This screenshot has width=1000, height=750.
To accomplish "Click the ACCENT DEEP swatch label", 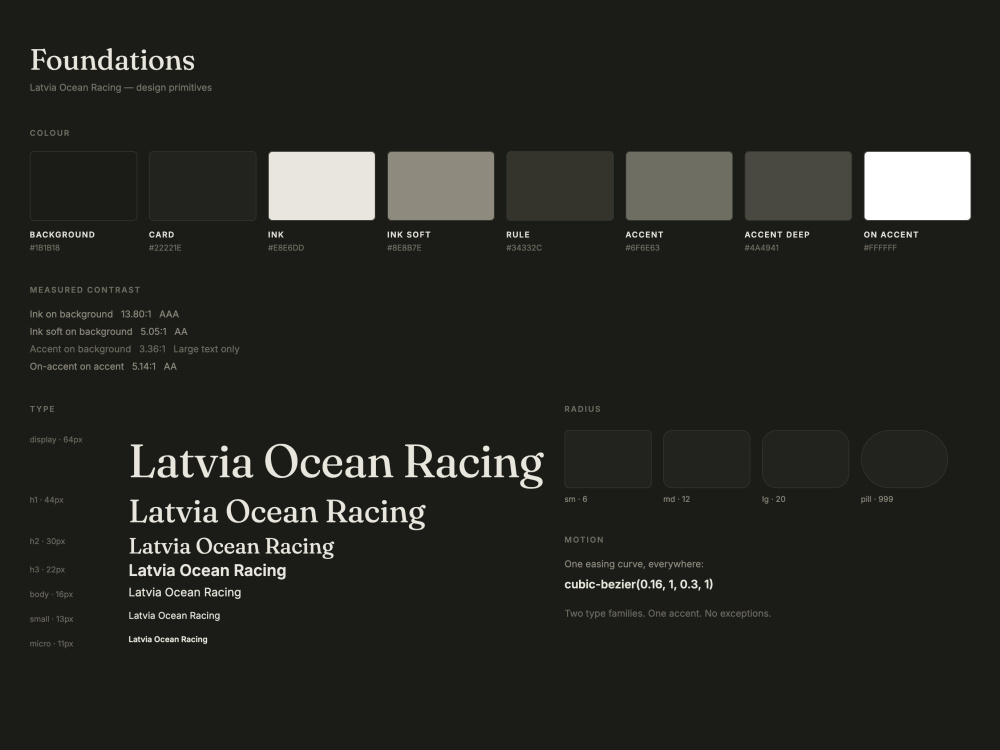I will (777, 235).
